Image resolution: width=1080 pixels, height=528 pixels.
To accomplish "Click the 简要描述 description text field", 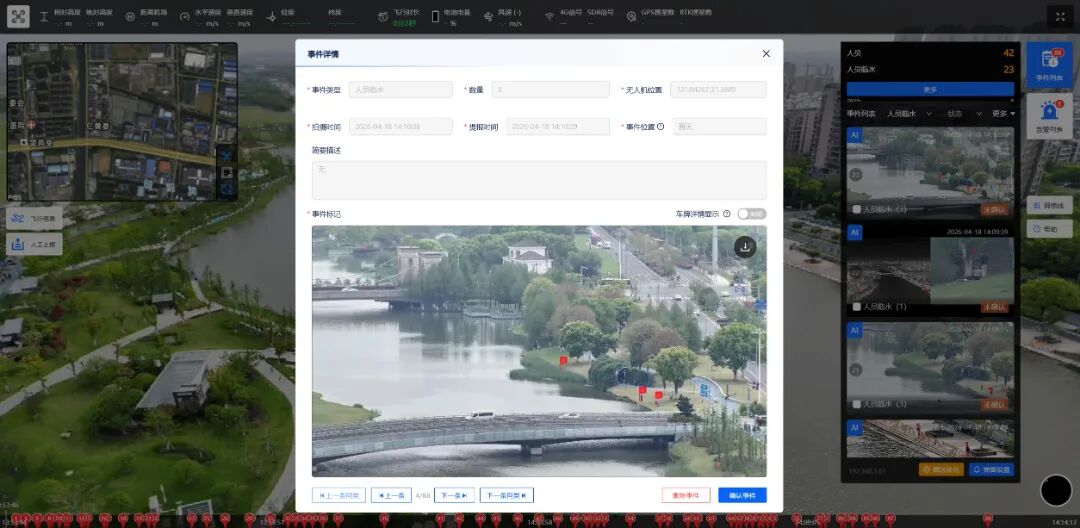I will pos(539,180).
